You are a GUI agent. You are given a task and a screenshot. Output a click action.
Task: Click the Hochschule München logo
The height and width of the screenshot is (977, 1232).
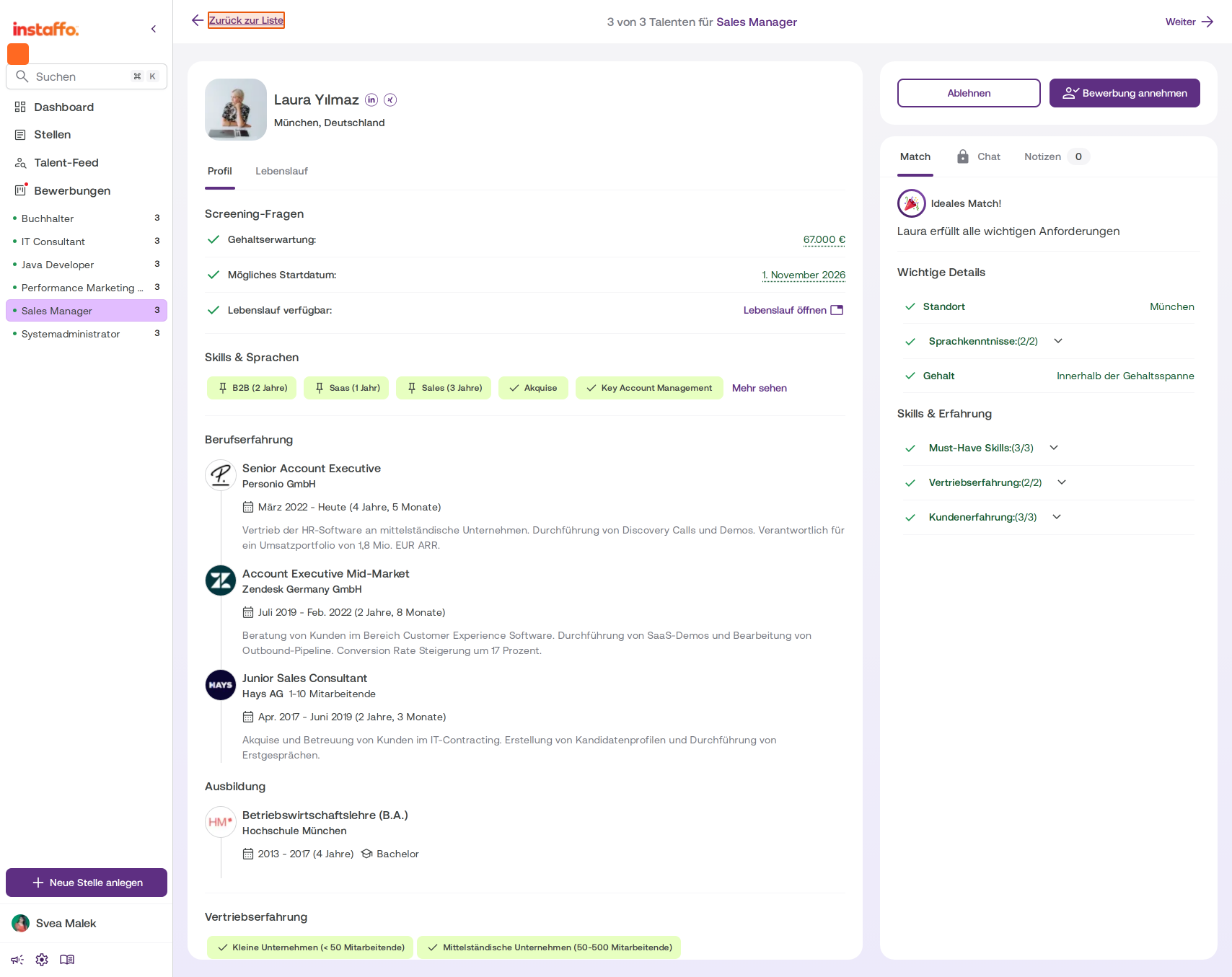(x=221, y=822)
